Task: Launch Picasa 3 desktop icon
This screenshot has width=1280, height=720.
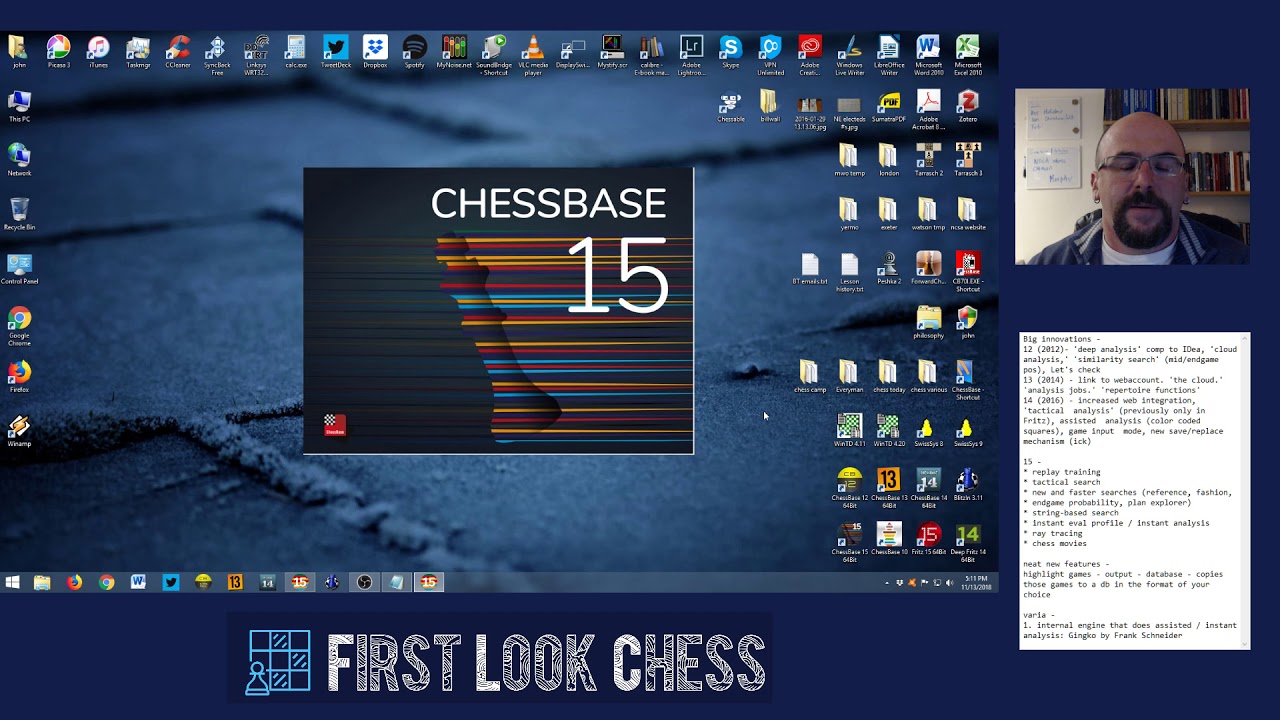Action: pos(58,52)
